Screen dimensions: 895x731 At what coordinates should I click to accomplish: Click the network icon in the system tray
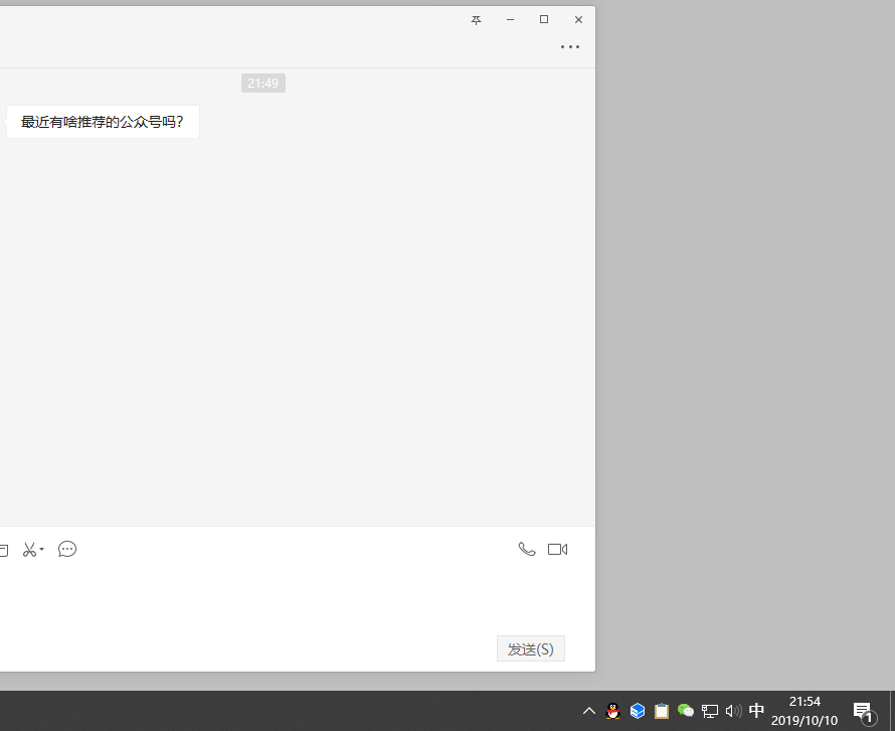pos(709,710)
